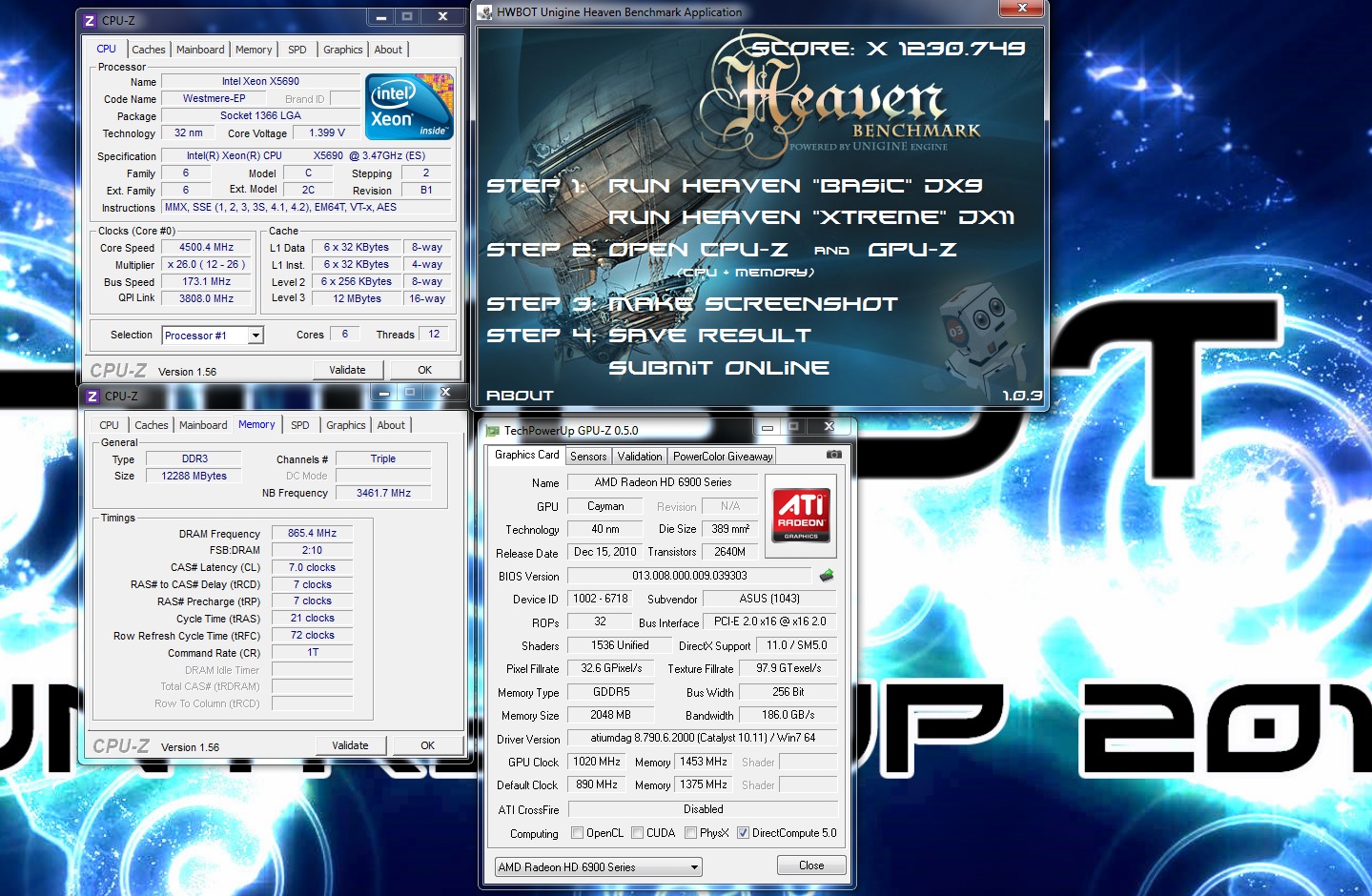
Task: Click the BIOS Version field "013.008.000.009.039303"
Action: pyautogui.click(x=689, y=576)
